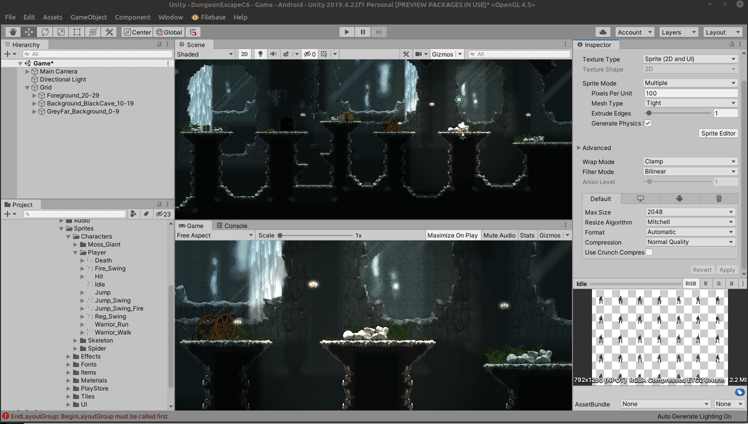
Task: Open the Max Size dropdown
Action: pyautogui.click(x=690, y=212)
